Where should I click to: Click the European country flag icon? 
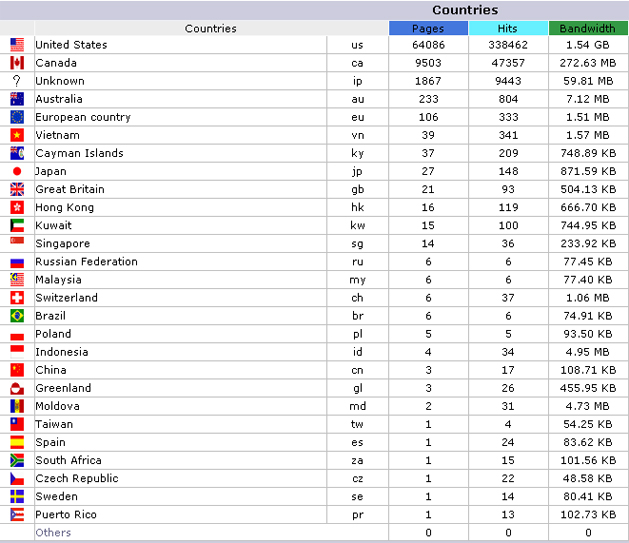pos(17,117)
